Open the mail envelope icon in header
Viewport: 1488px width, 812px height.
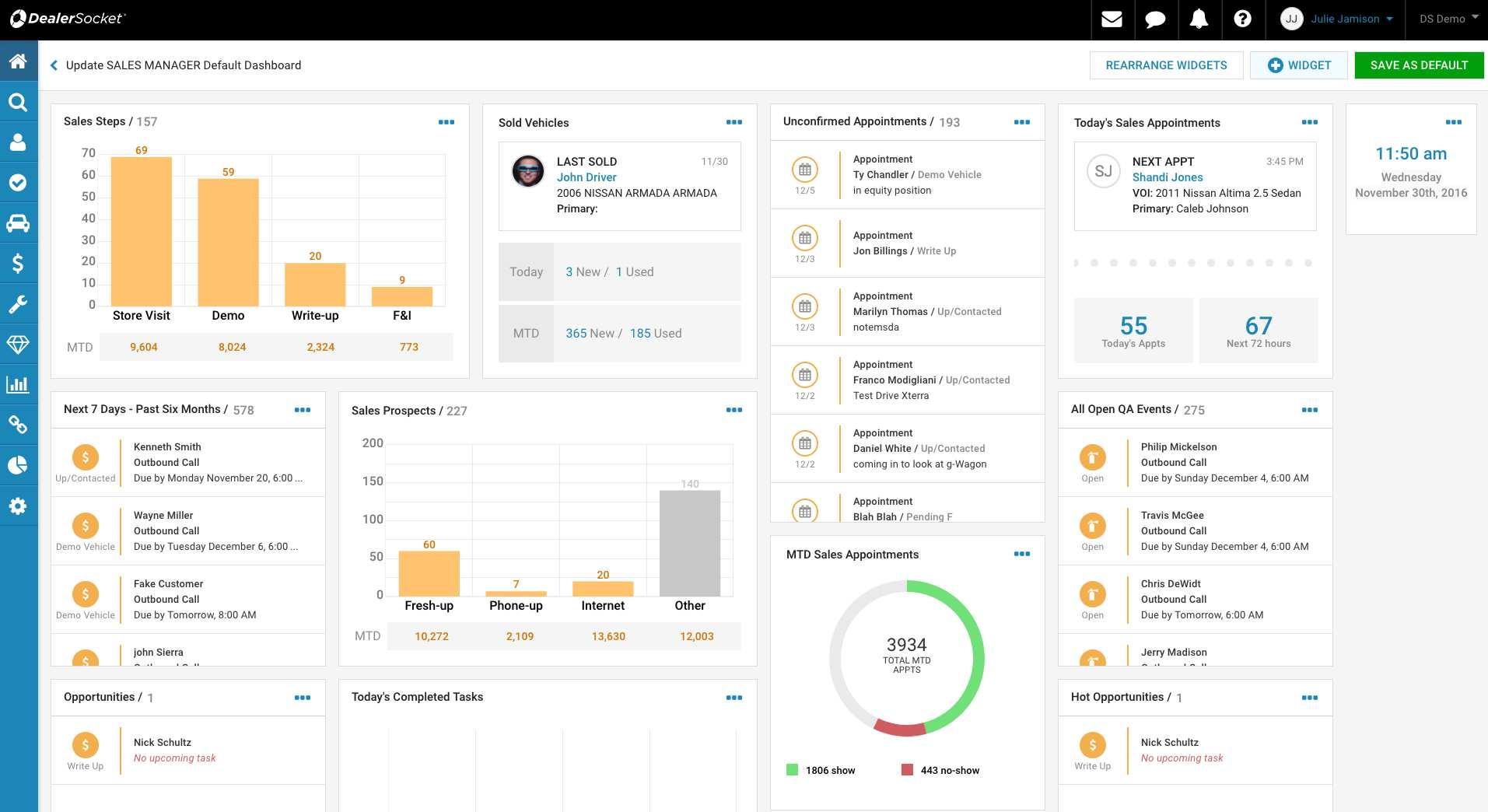1112,19
